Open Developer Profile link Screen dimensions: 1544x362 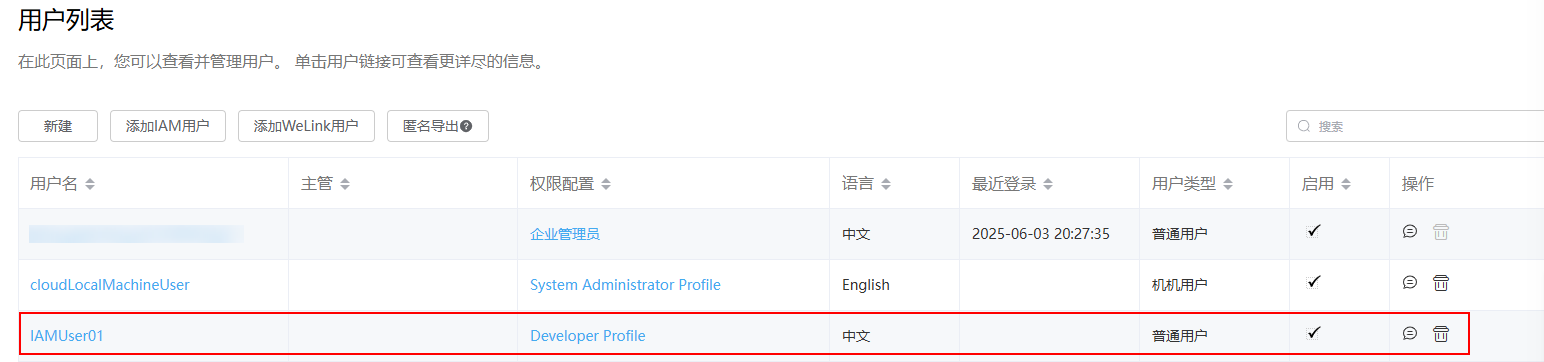pyautogui.click(x=588, y=336)
